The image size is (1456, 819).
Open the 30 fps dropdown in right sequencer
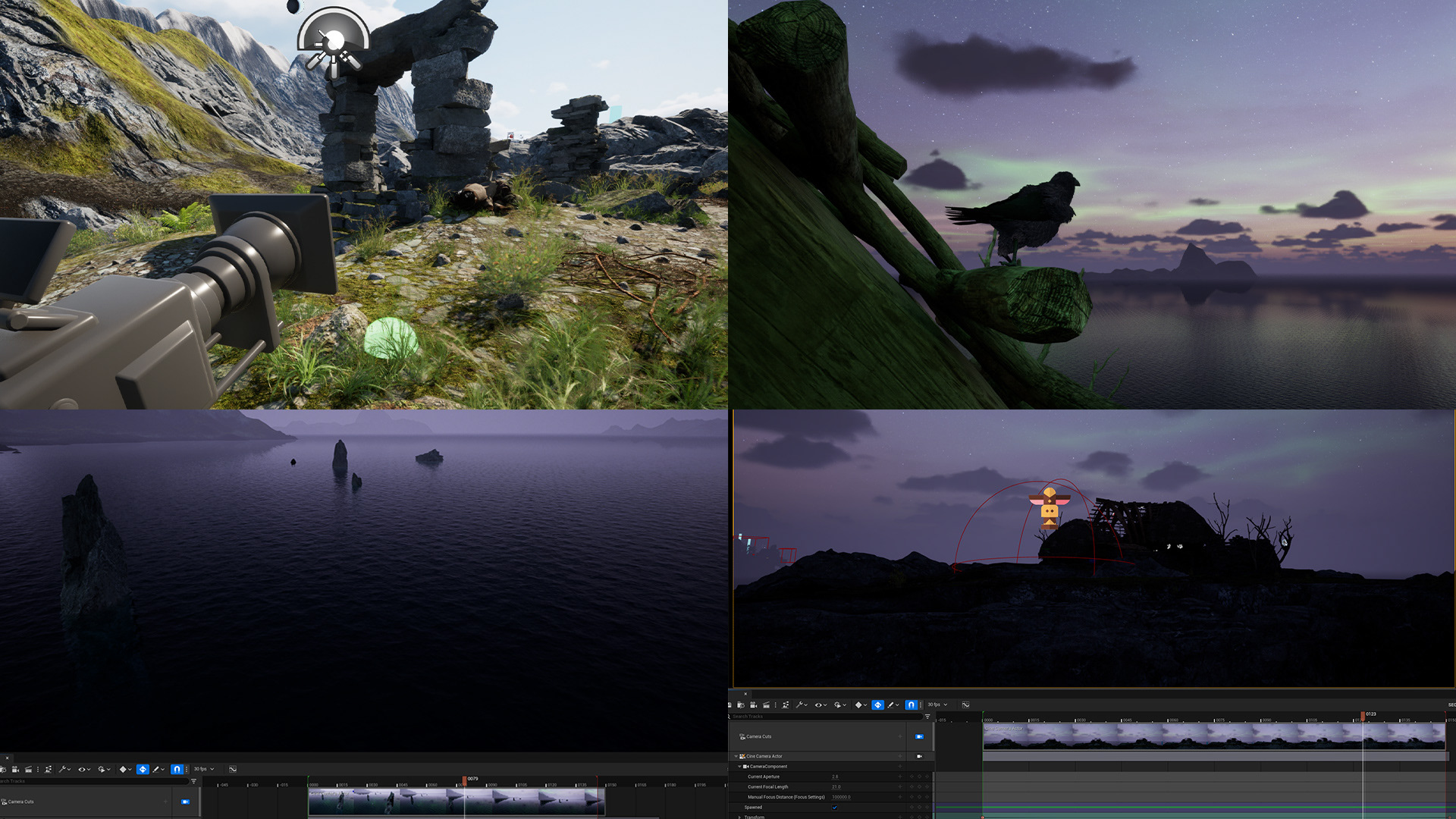tap(937, 704)
